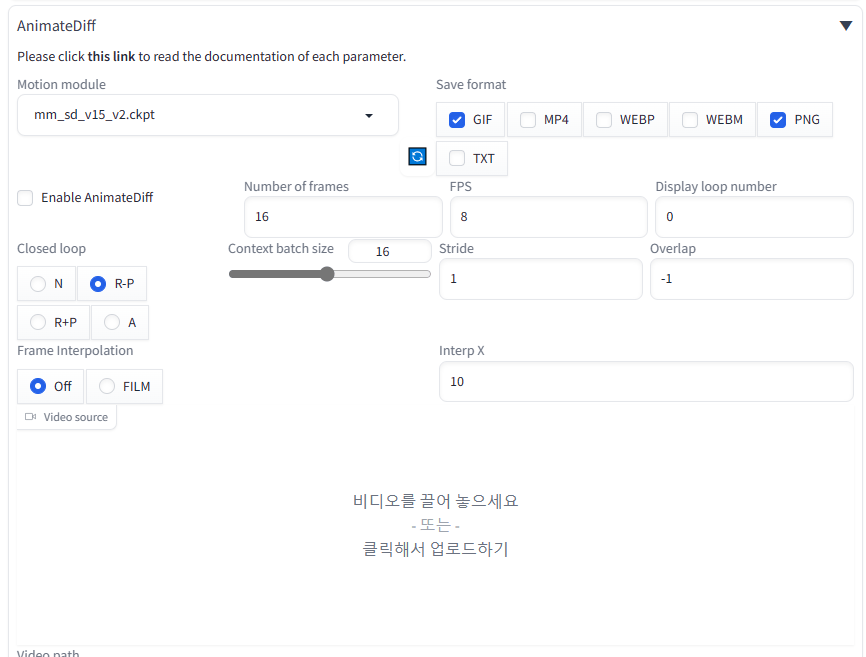Tick the WEBP save format checkbox
This screenshot has width=866, height=657.
coord(604,120)
